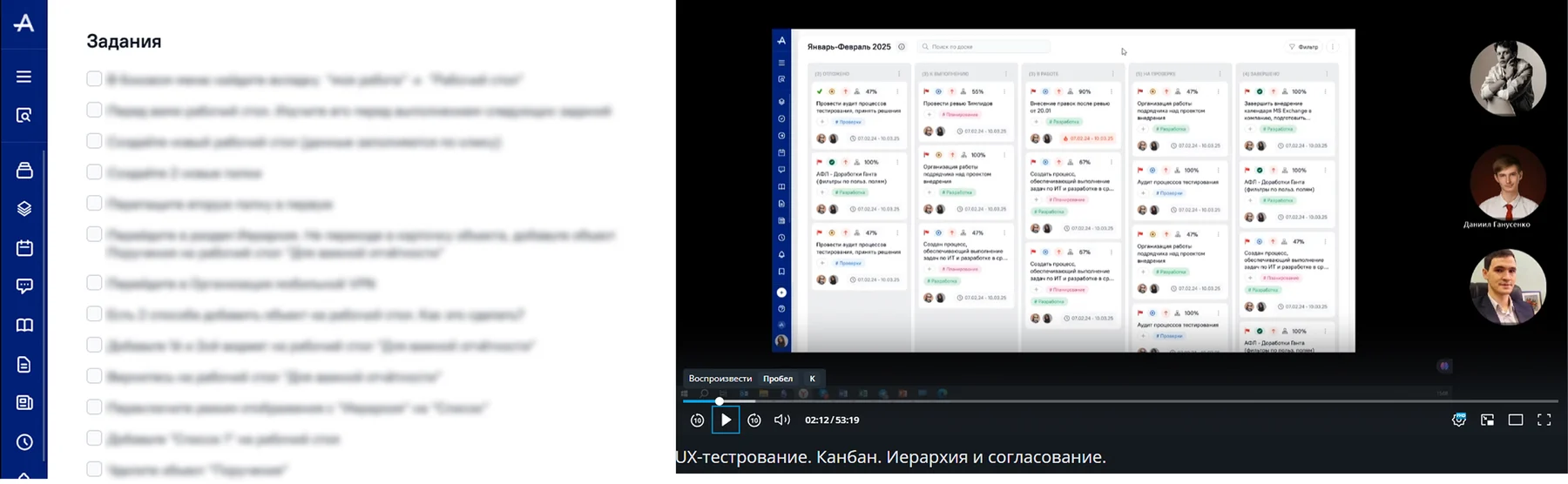Image resolution: width=1568 pixels, height=484 pixels.
Task: Check the eighth checkbox under Задания
Action: pos(94,314)
